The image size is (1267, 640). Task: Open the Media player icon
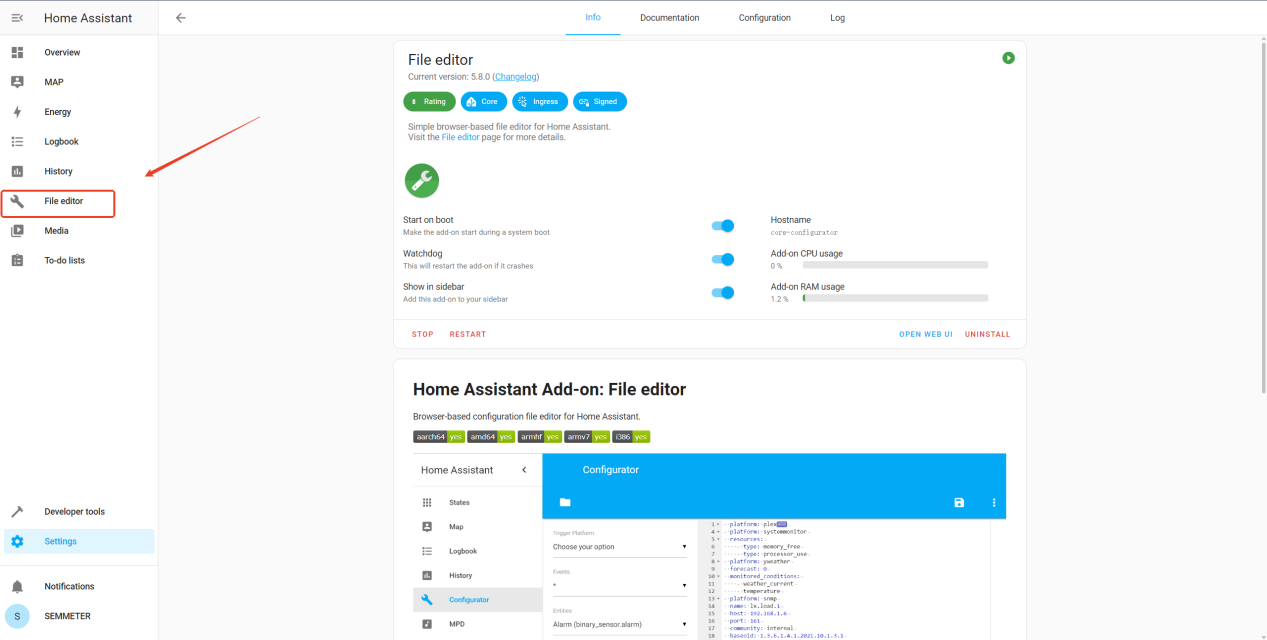[x=17, y=231]
